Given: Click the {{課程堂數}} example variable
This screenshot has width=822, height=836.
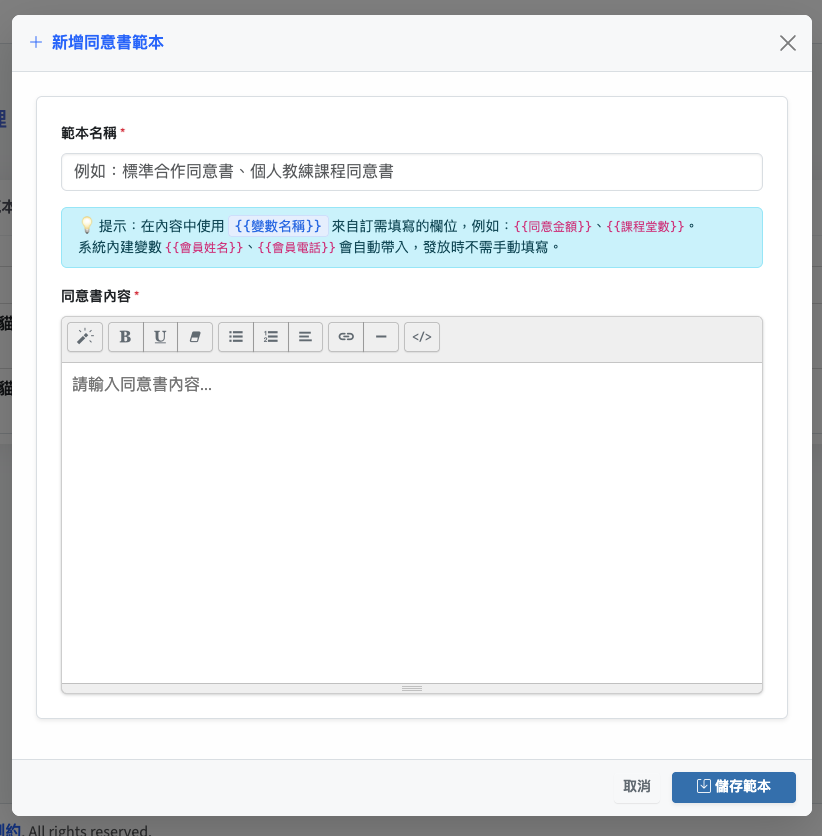Looking at the screenshot, I should point(645,227).
